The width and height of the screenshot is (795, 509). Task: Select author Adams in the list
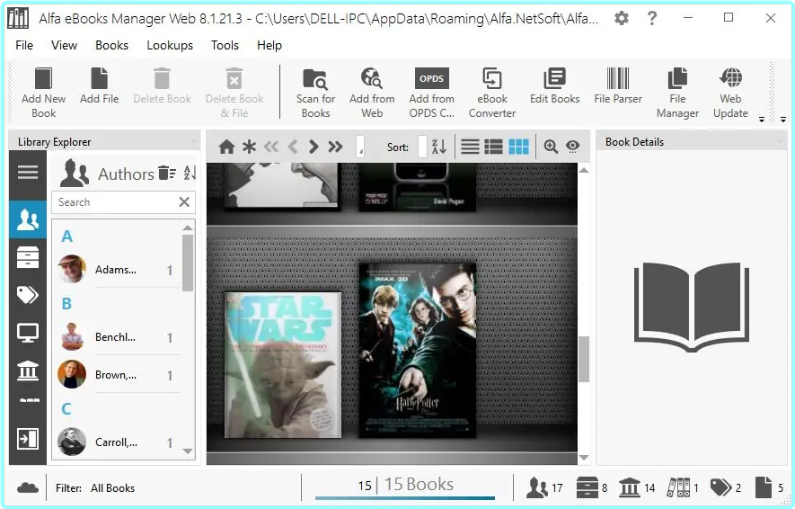click(115, 269)
